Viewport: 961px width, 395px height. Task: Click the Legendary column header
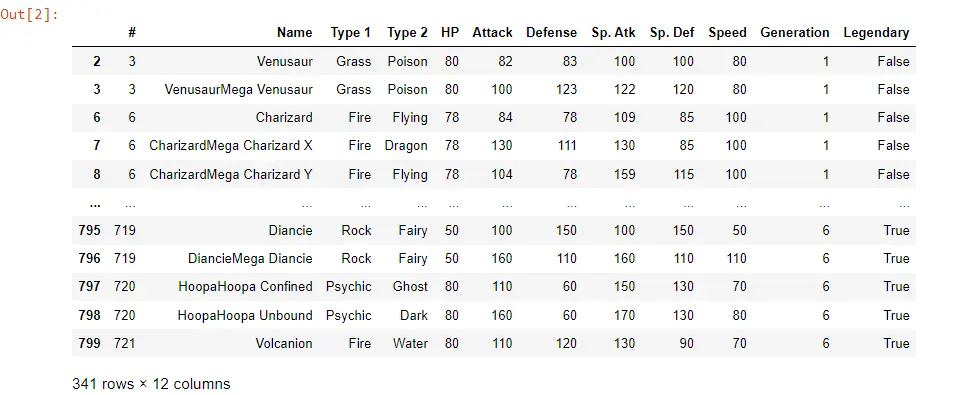coord(876,33)
